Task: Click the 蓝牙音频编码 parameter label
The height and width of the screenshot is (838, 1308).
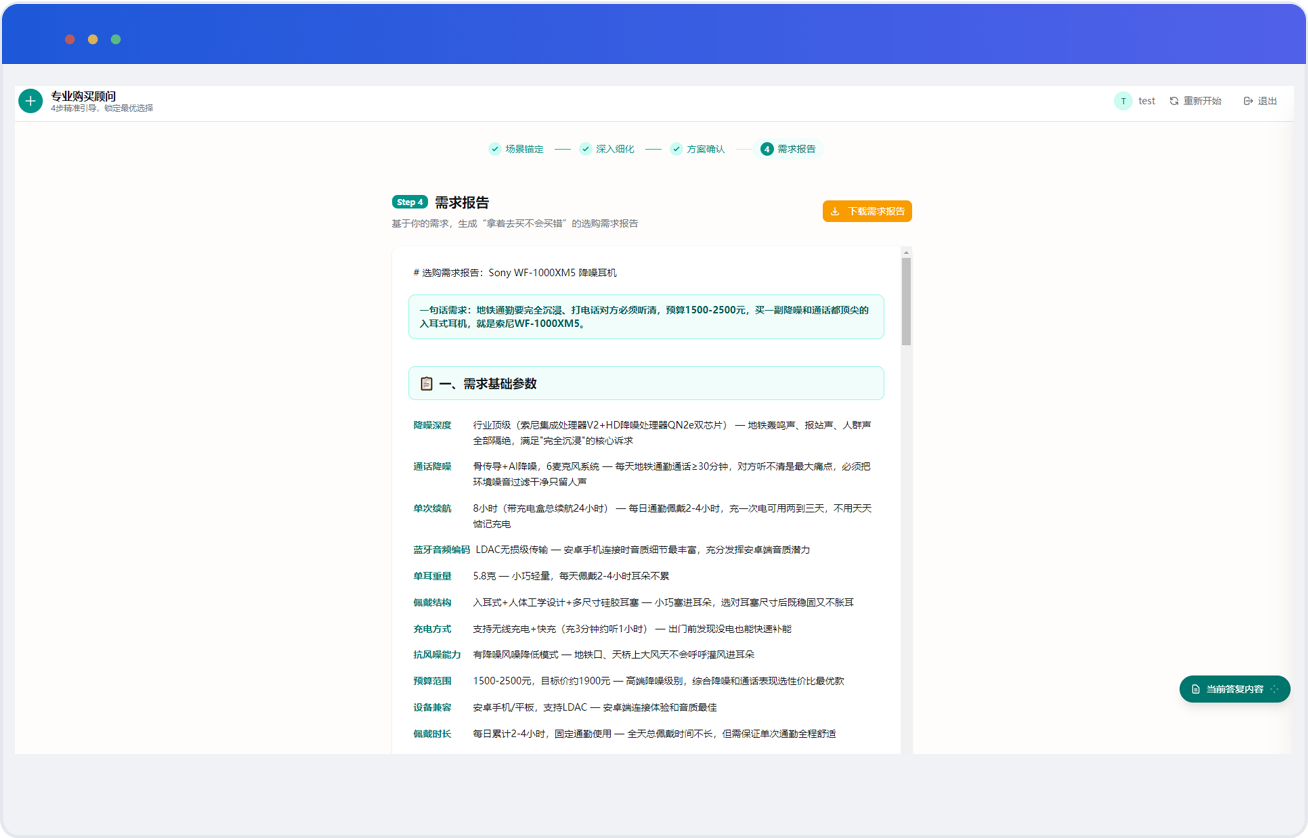Action: pyautogui.click(x=441, y=549)
